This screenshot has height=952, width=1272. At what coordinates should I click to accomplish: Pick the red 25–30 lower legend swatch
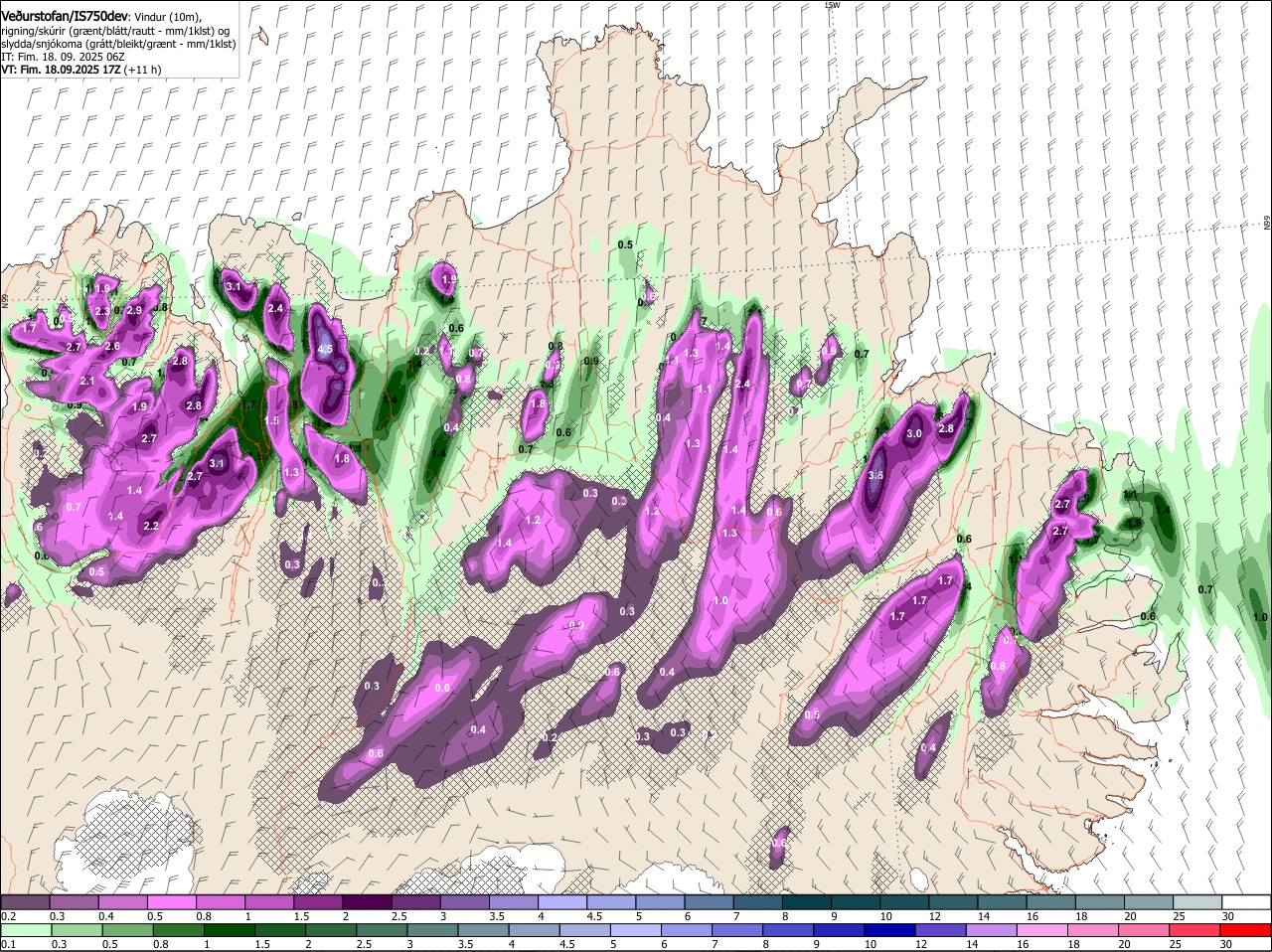coord(1193,931)
